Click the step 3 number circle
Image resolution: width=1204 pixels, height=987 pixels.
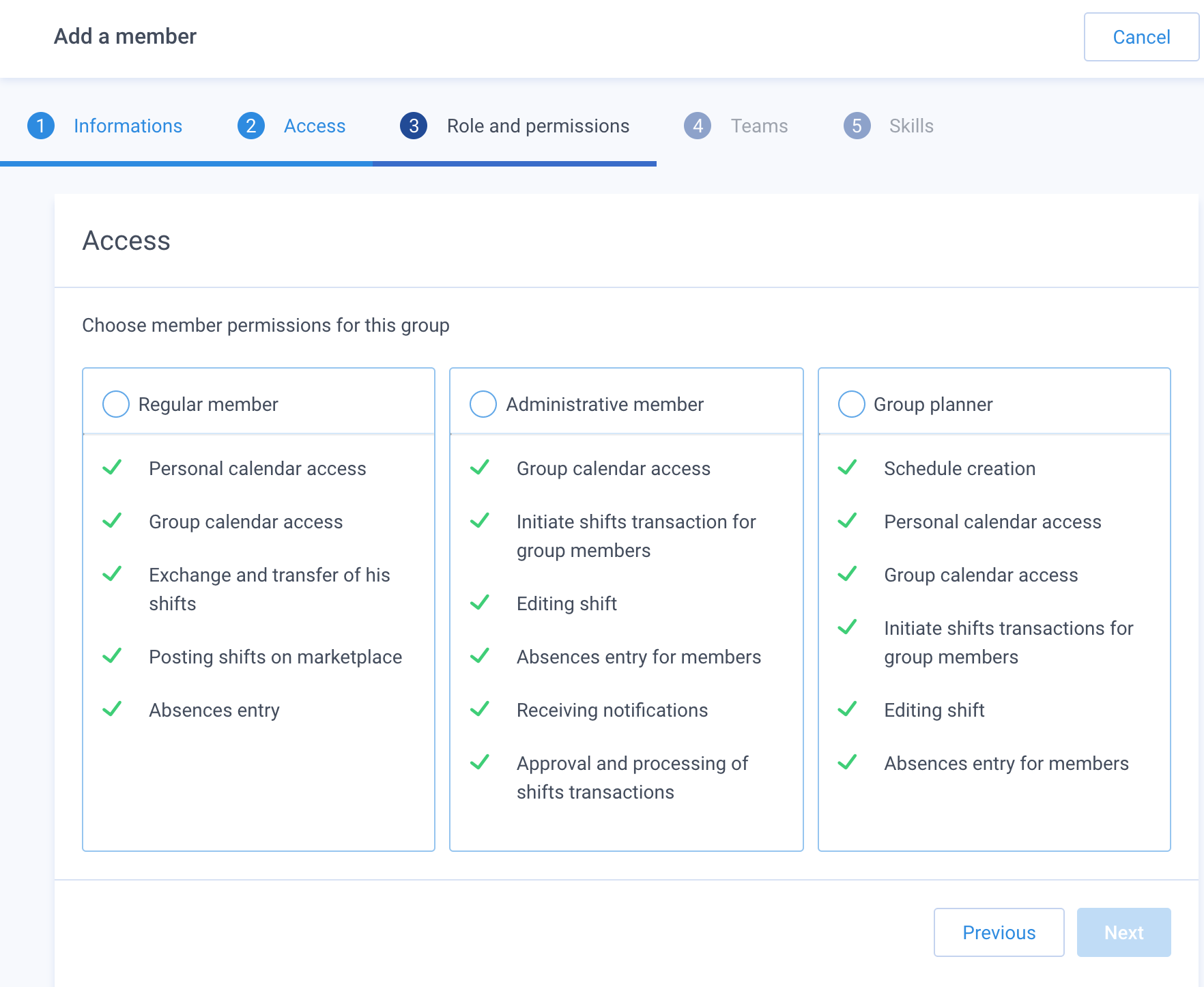[414, 126]
